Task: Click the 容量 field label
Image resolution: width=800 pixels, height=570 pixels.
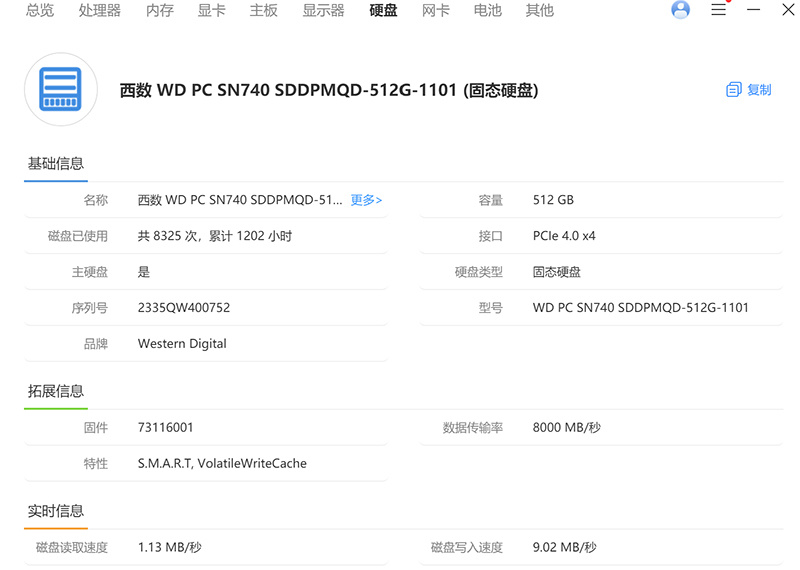Action: pyautogui.click(x=490, y=200)
